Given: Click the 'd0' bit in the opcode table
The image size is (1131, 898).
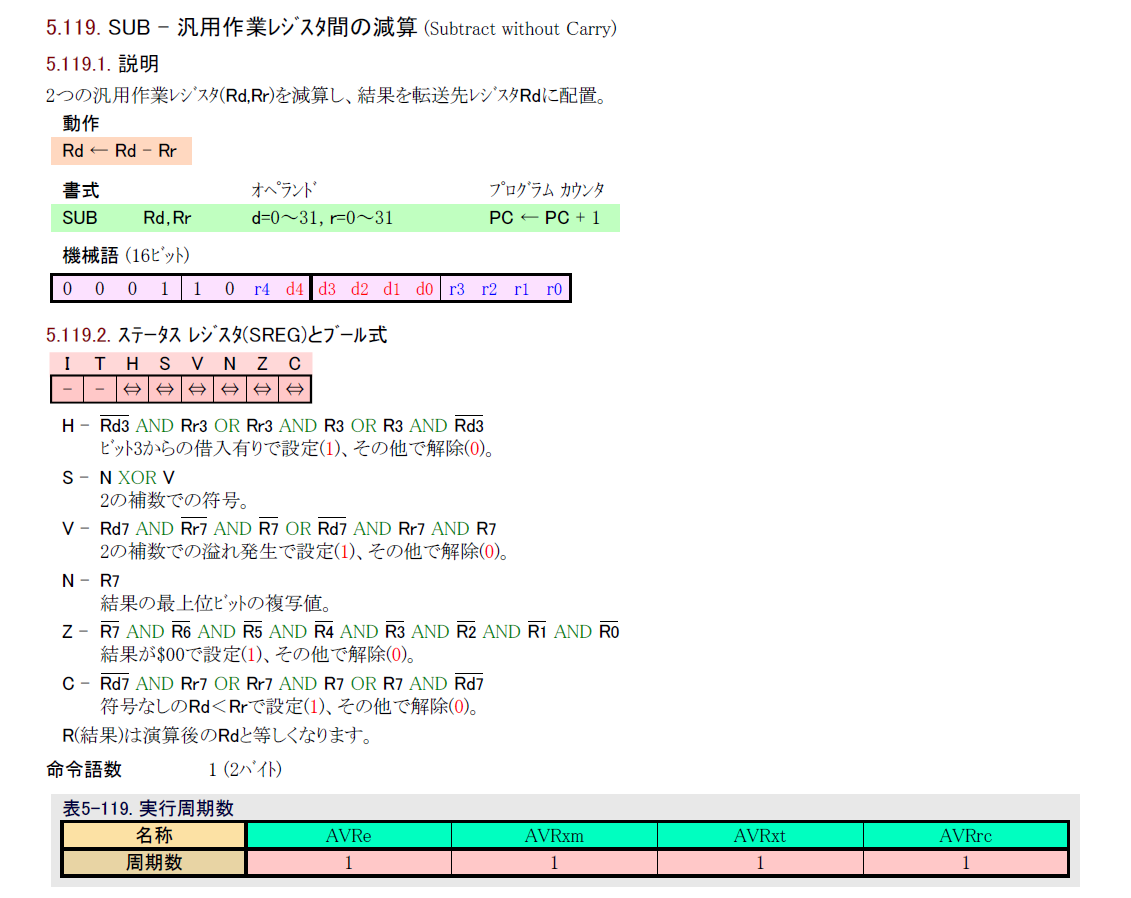Looking at the screenshot, I should click(424, 289).
